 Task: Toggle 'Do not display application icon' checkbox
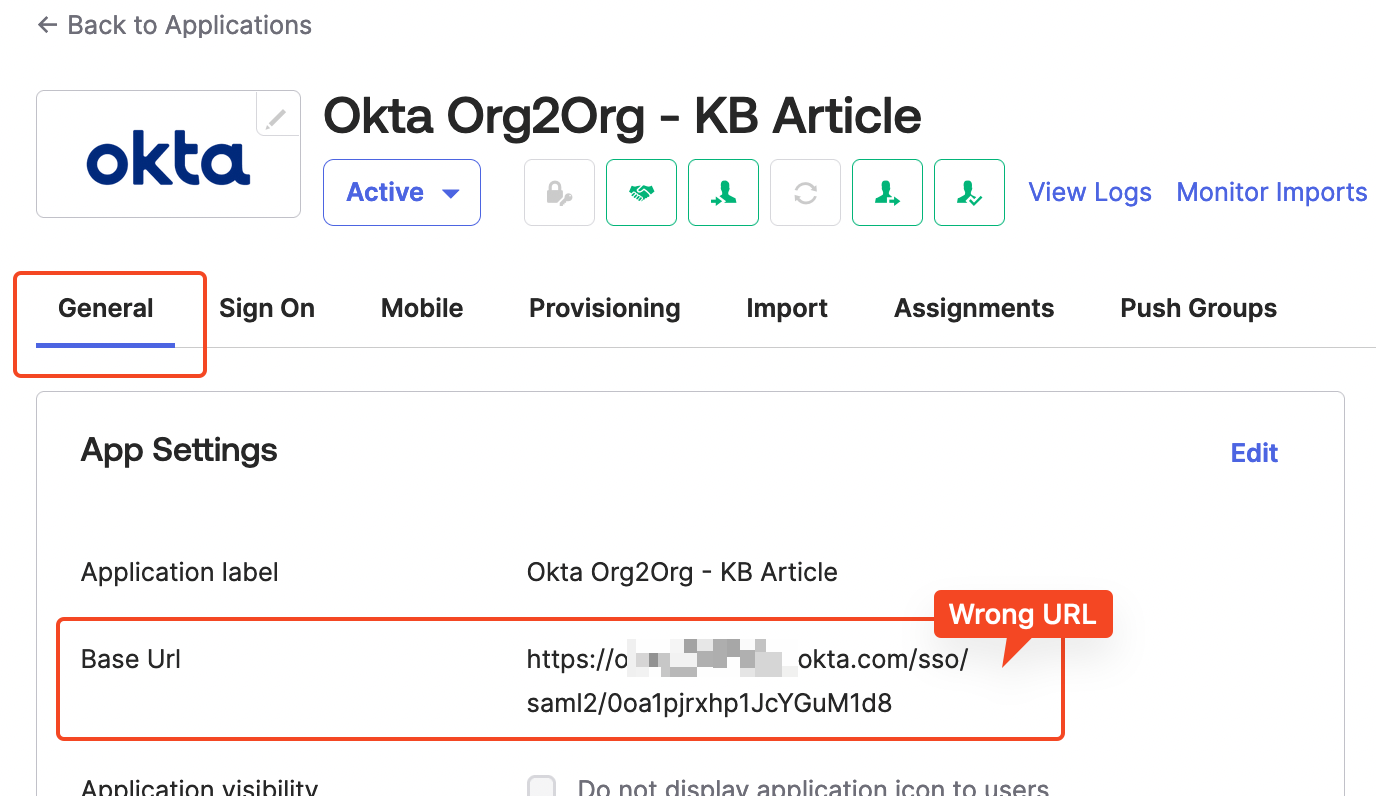541,787
